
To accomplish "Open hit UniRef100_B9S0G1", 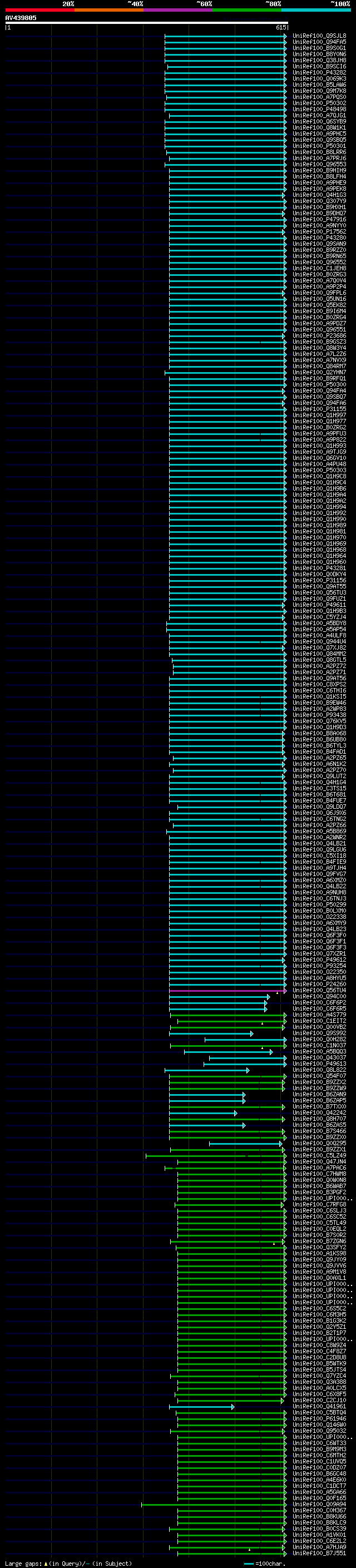I will (x=319, y=48).
